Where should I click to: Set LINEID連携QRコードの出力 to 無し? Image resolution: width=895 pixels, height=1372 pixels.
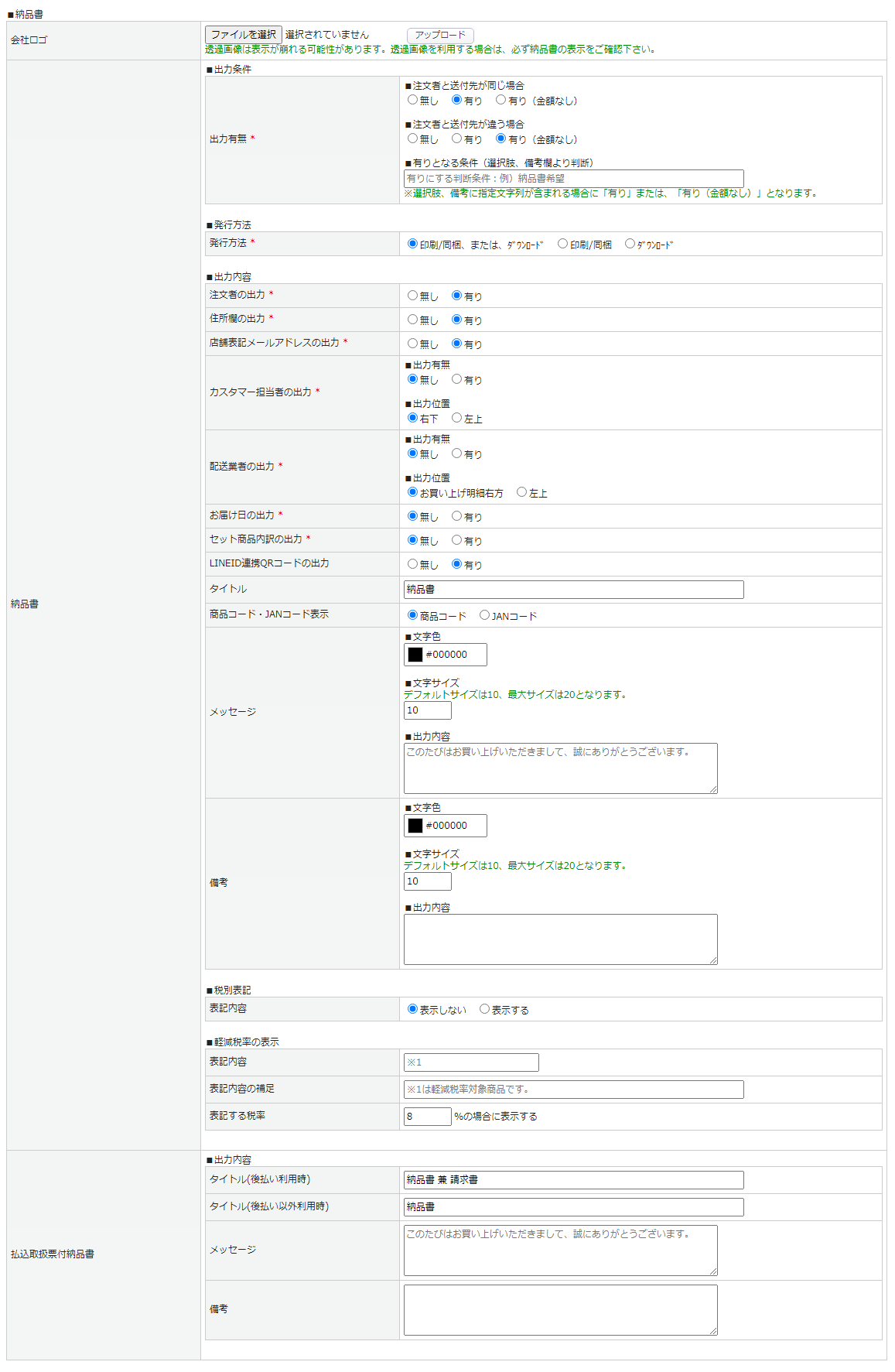pos(413,564)
